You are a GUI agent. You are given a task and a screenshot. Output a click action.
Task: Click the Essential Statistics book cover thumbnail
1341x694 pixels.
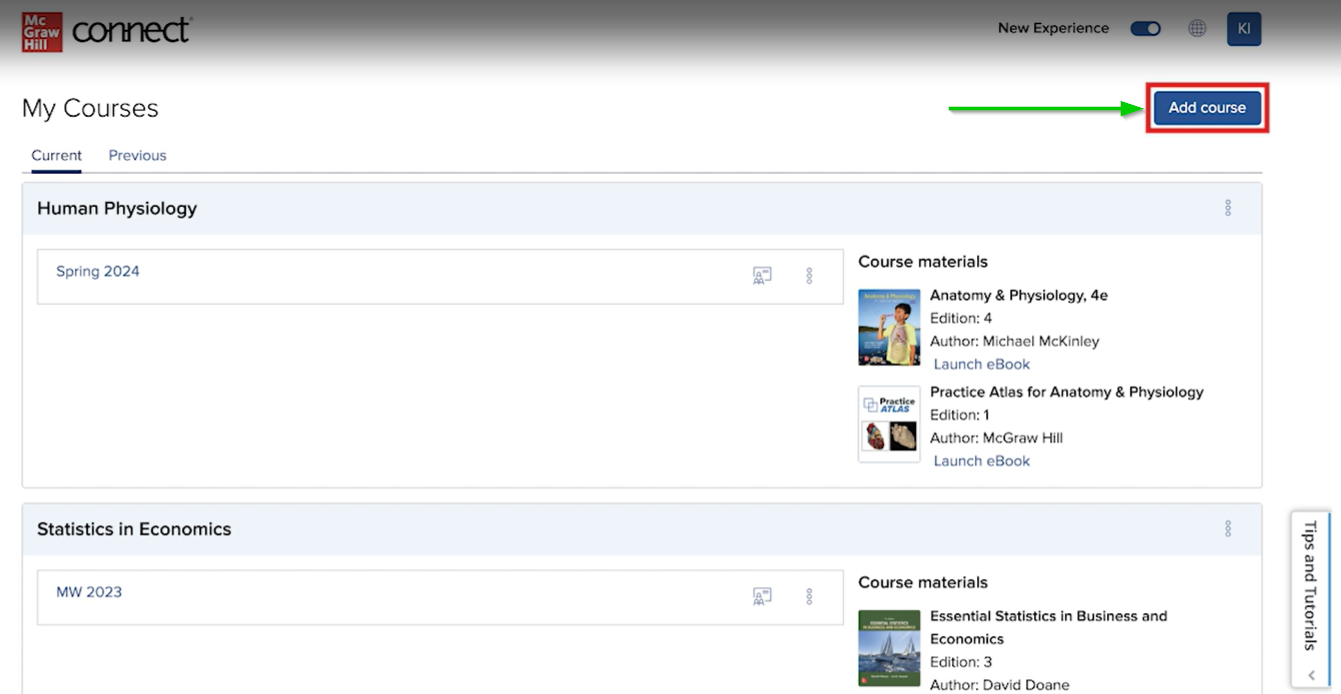tap(889, 647)
